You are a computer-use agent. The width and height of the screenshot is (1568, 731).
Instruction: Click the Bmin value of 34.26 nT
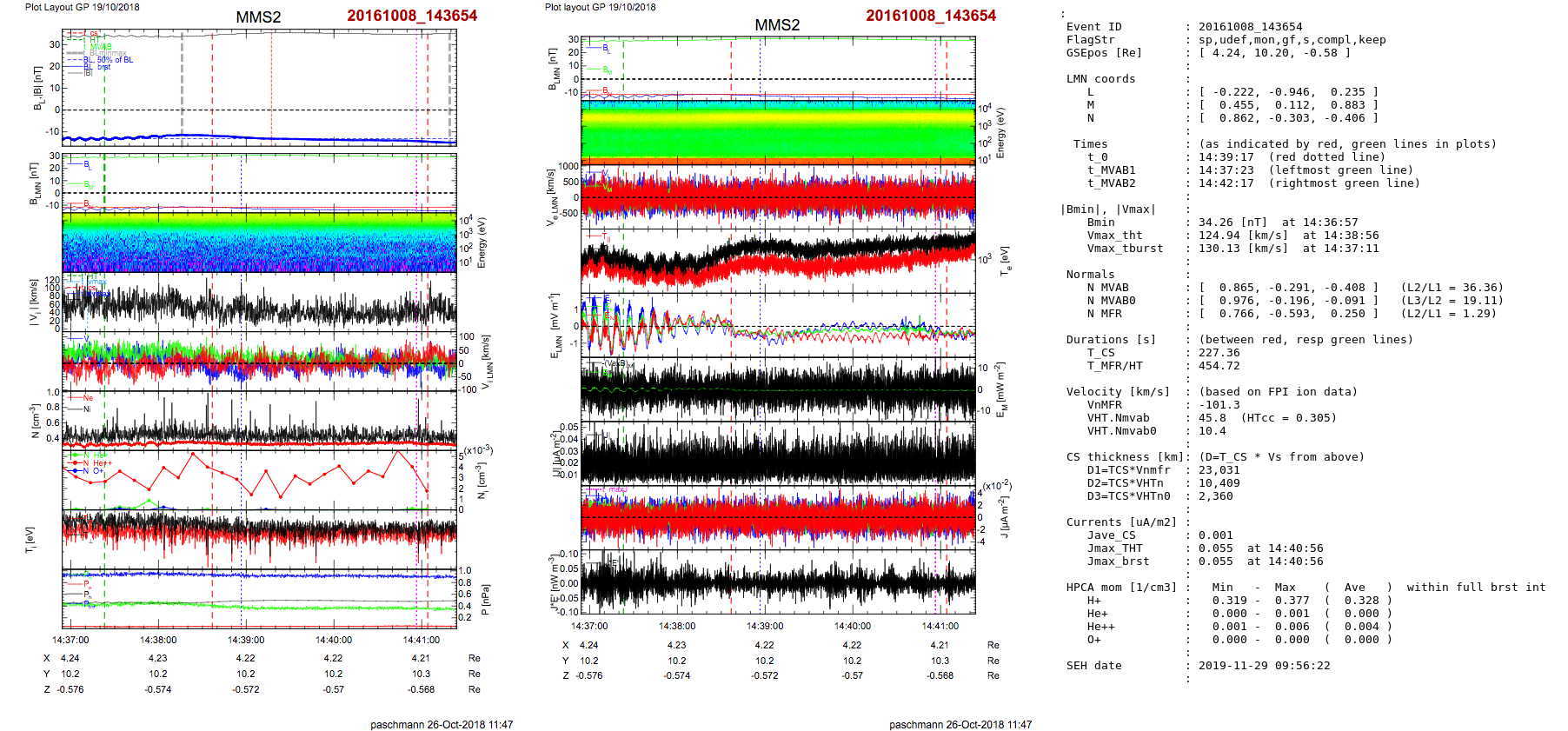(x=1217, y=223)
